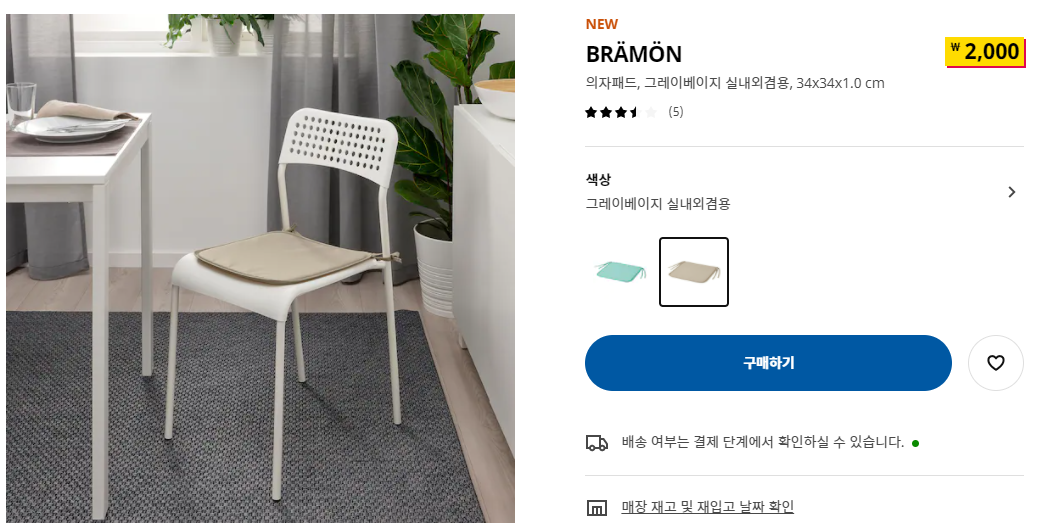This screenshot has height=530, width=1044.
Task: Click the 그레이베이지 실내외겸용 color label
Action: point(658,204)
